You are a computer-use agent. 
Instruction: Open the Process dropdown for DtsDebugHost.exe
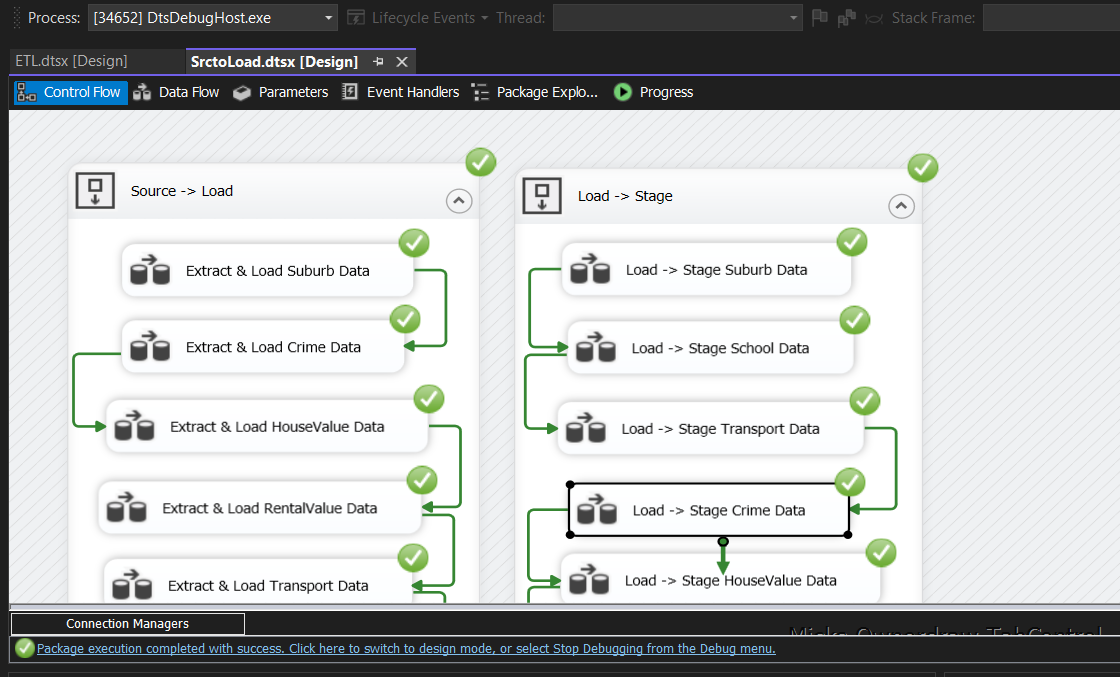330,18
